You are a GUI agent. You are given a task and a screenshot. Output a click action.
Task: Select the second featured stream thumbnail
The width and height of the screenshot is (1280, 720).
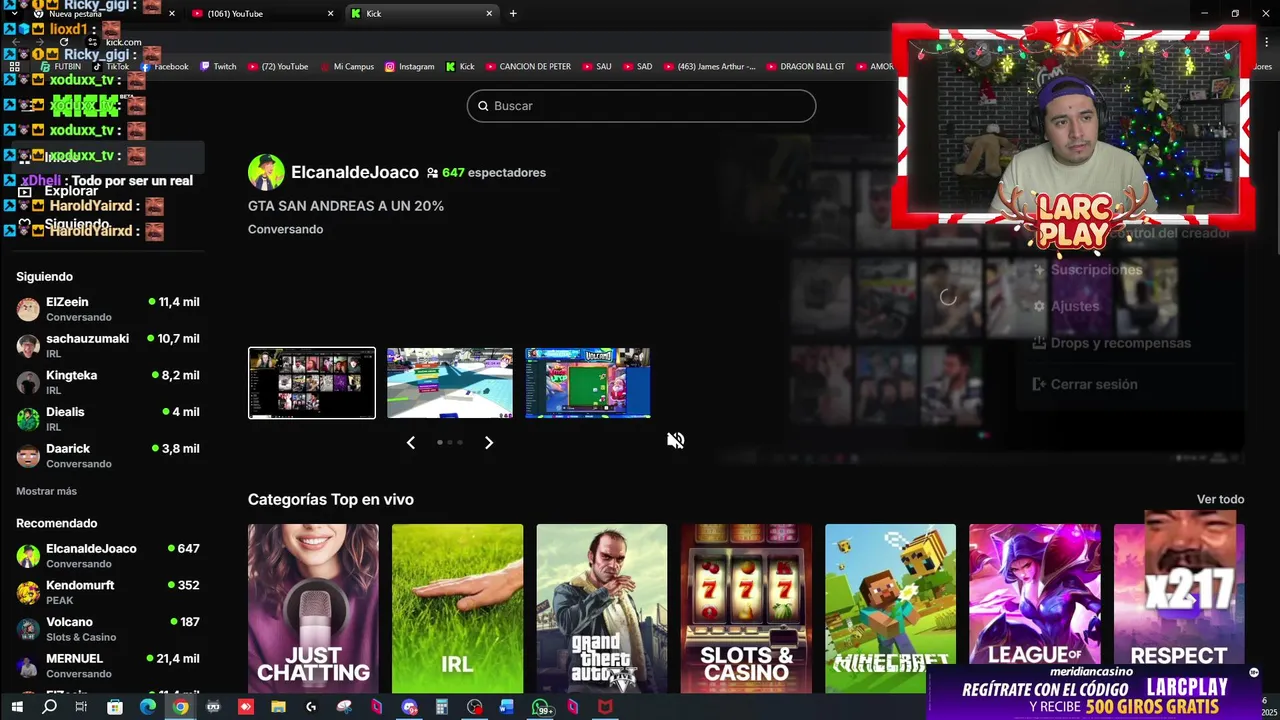click(450, 383)
